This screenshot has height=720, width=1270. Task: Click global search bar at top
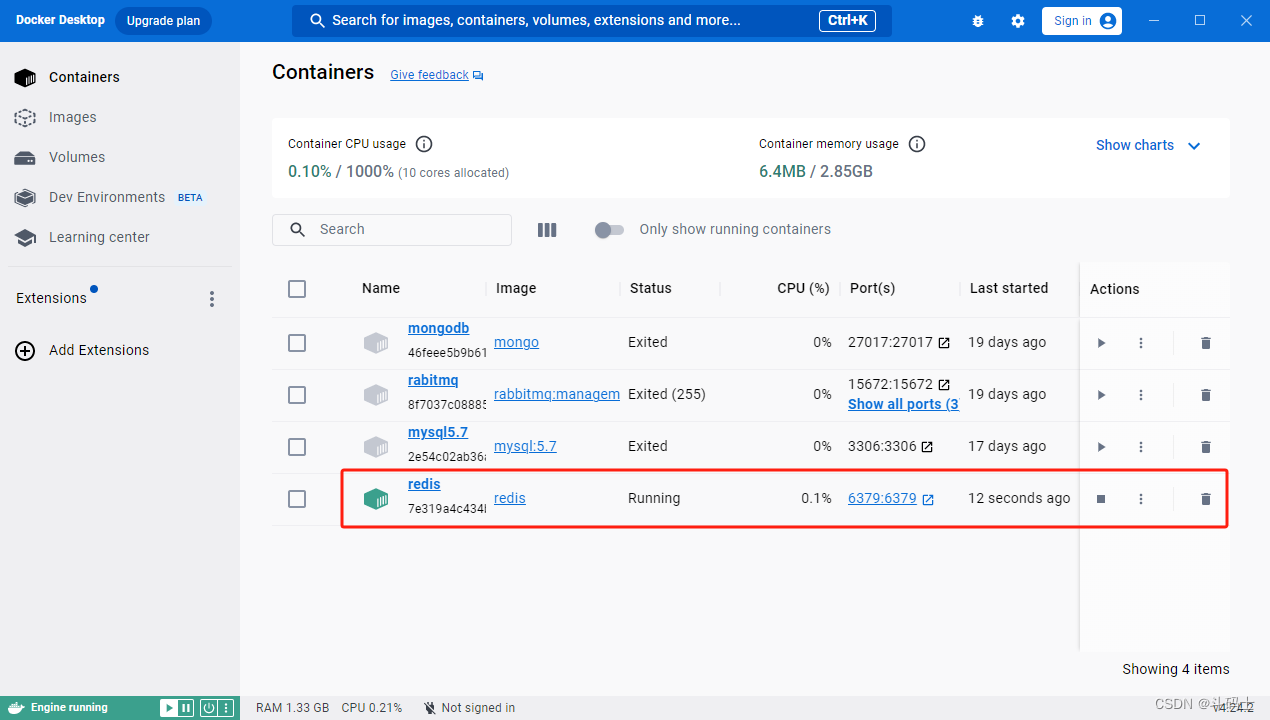tap(592, 21)
